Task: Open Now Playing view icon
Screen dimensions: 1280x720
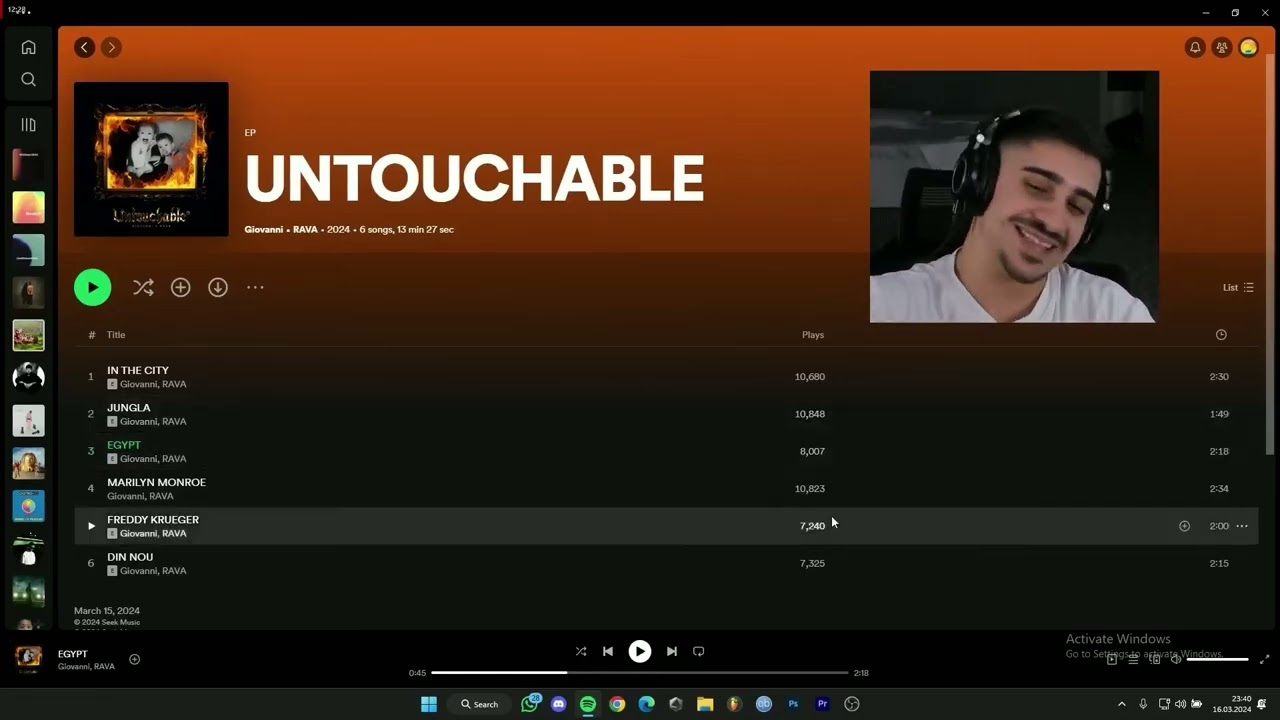Action: point(1111,659)
